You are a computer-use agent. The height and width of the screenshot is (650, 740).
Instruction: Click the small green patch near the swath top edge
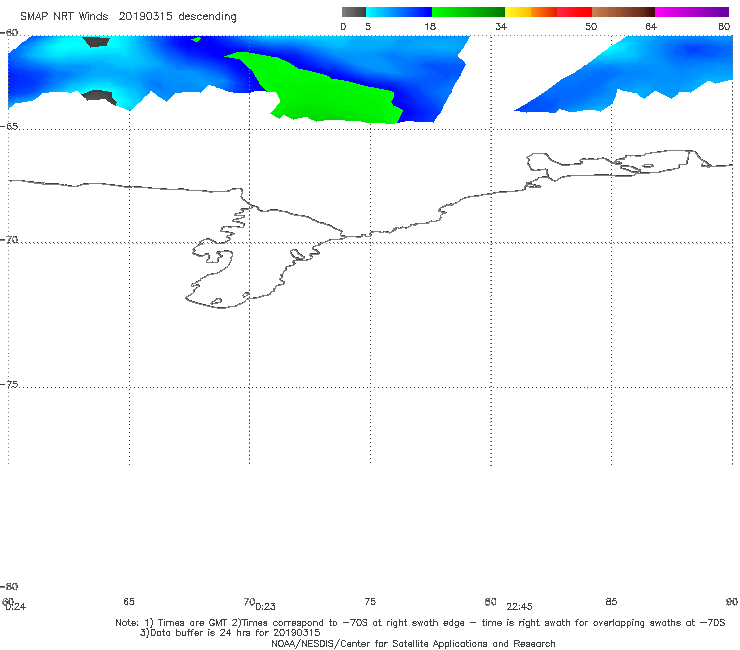coord(196,39)
